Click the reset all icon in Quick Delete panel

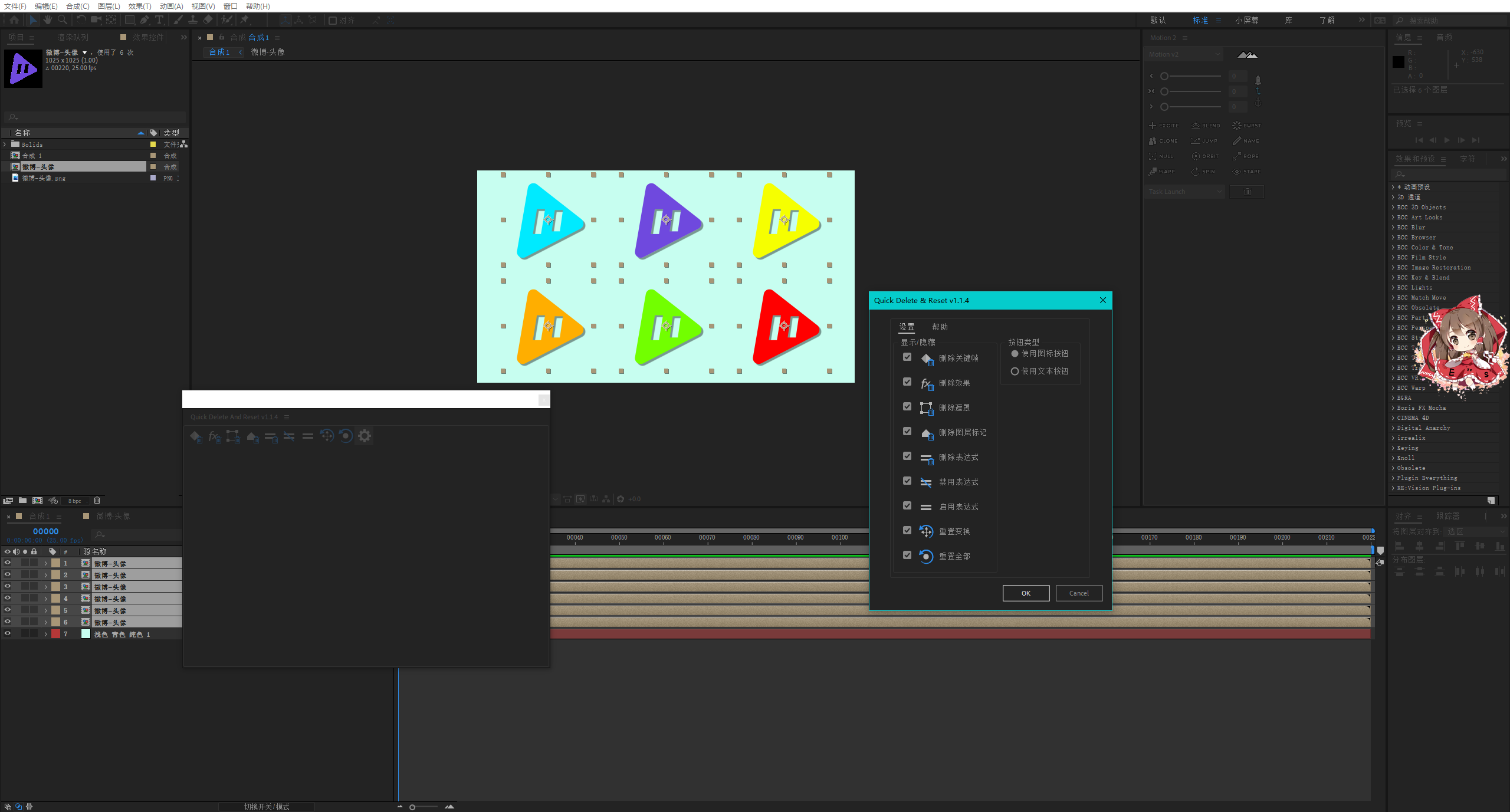pos(346,436)
